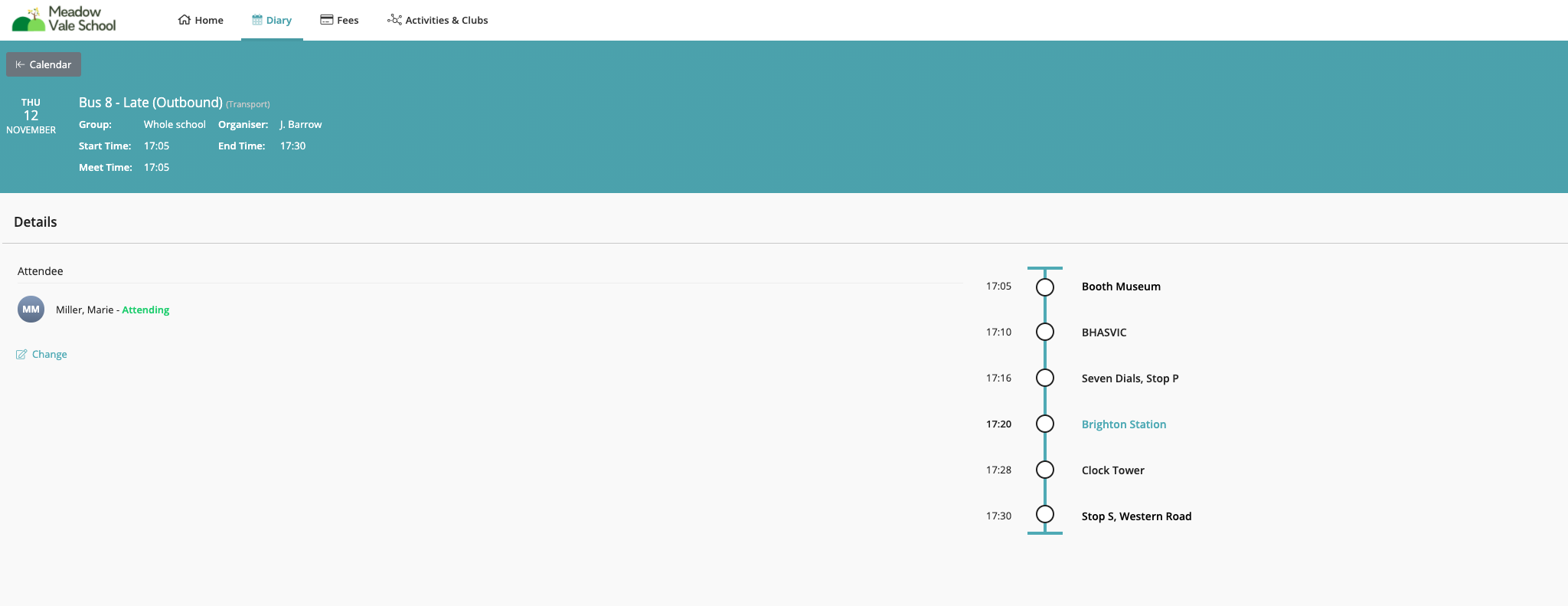Go back with the Calendar button
Screen dimensions: 1568x606
(x=44, y=64)
